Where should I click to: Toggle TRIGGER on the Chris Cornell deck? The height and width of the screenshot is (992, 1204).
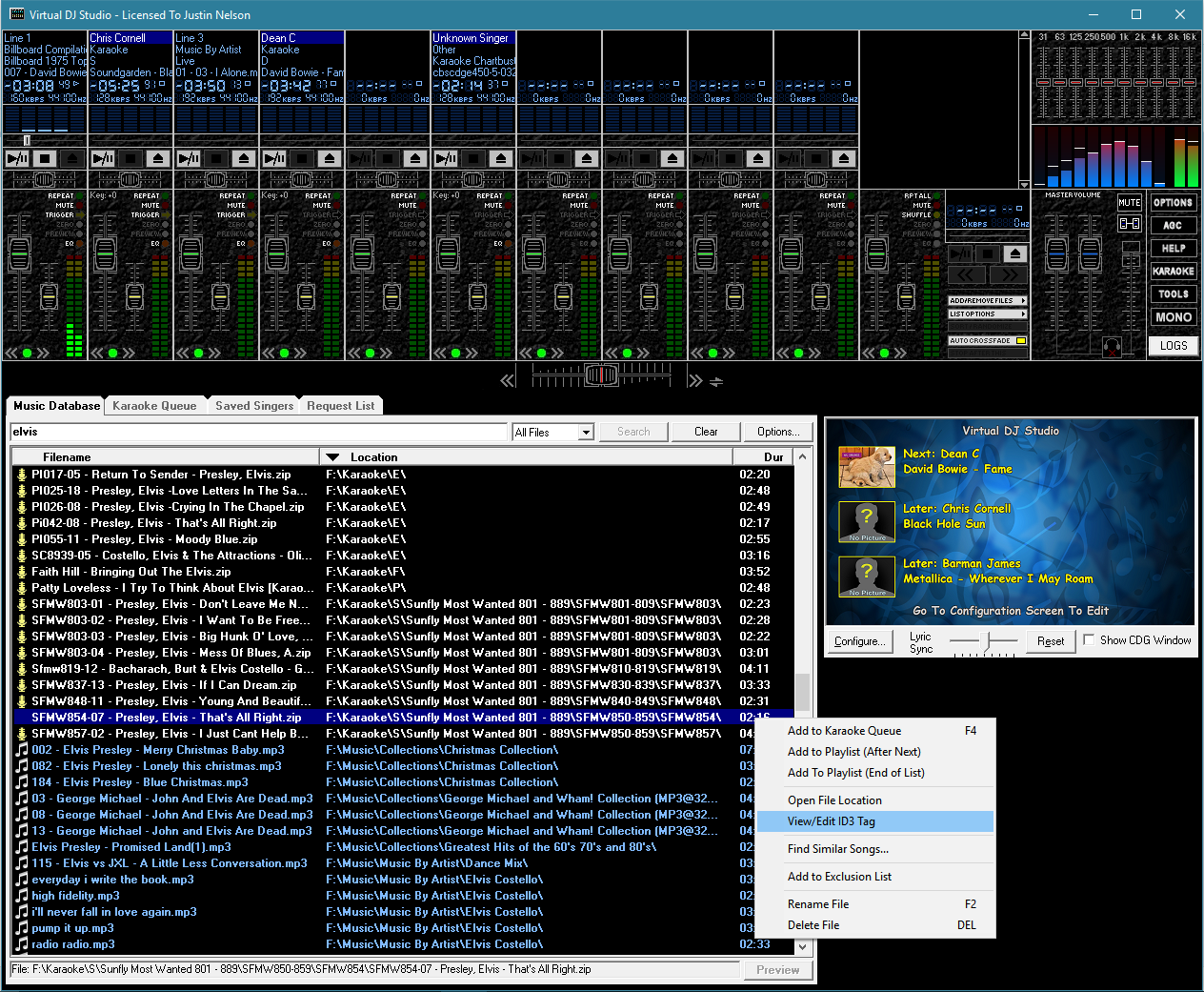pyautogui.click(x=152, y=214)
